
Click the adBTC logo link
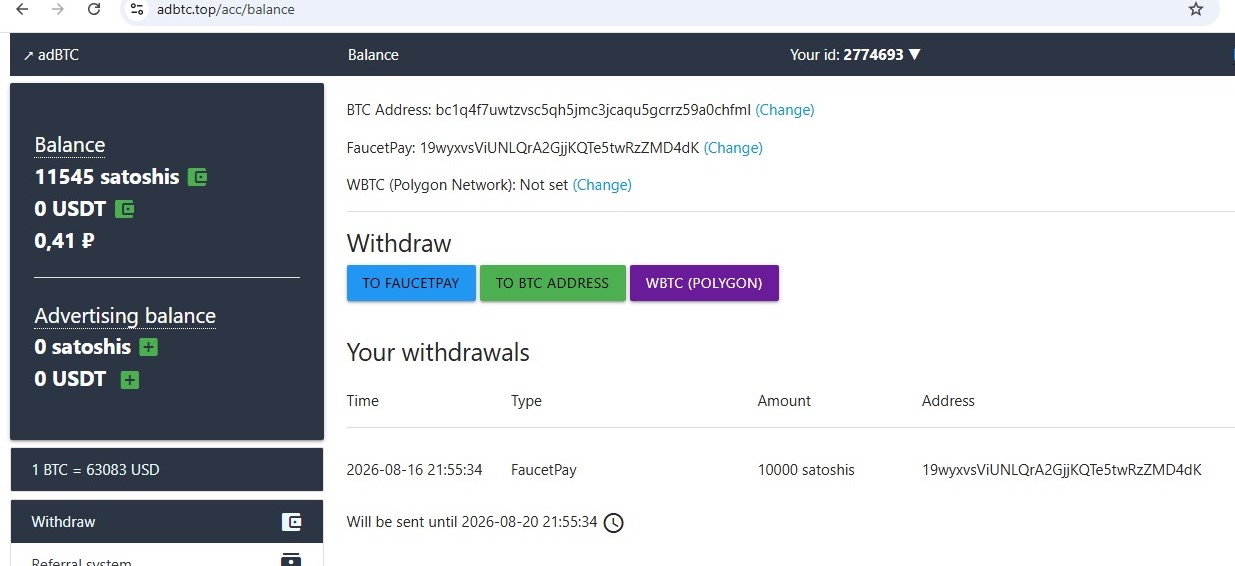[51, 55]
